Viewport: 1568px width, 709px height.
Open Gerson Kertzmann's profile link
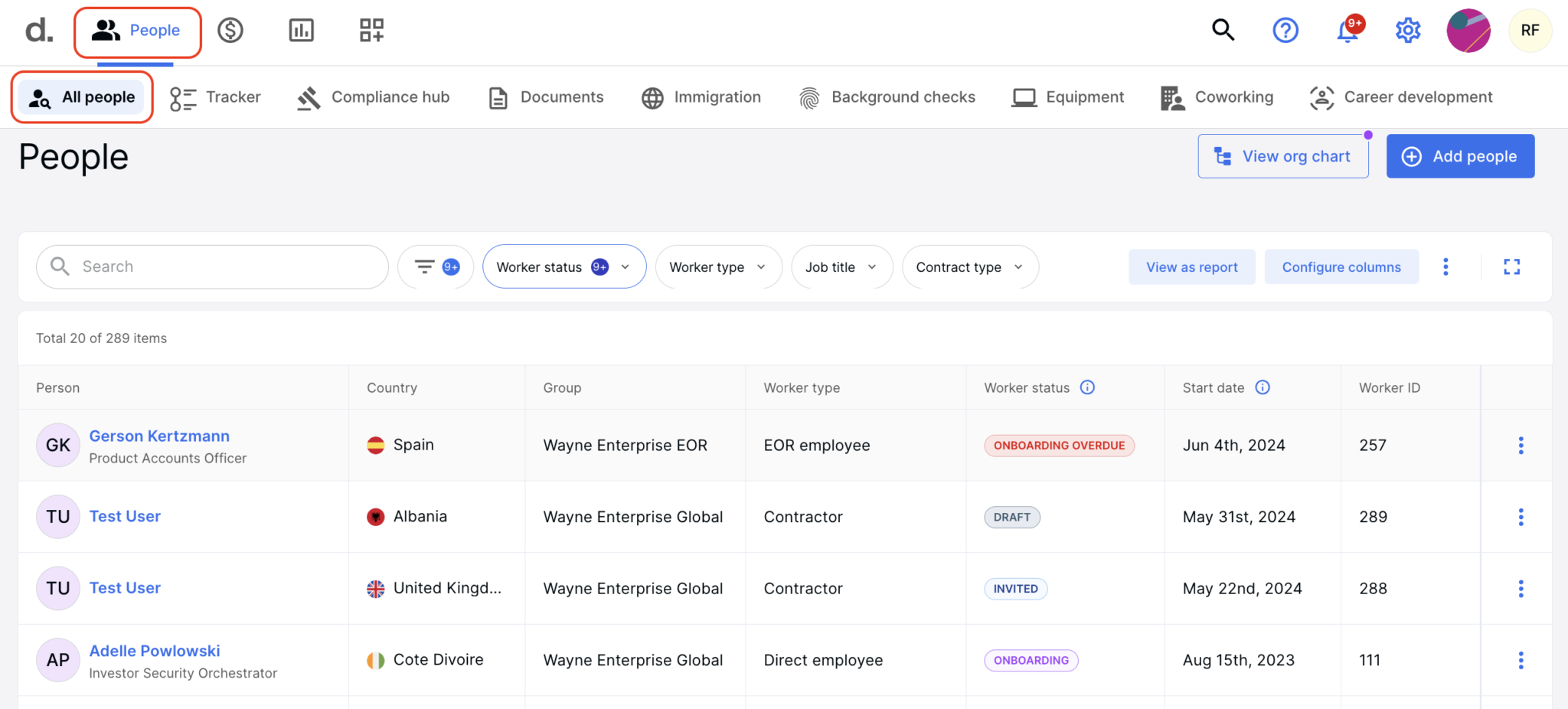(159, 436)
